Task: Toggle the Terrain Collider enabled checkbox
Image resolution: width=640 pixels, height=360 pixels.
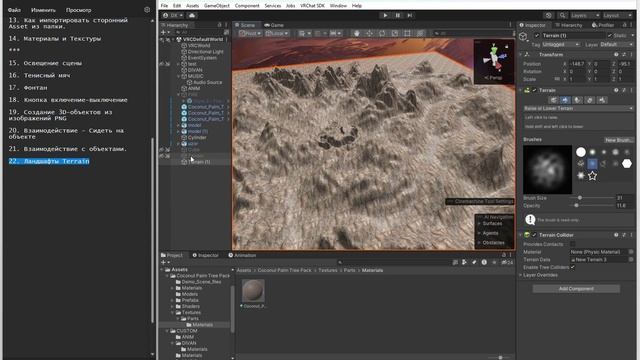Action: pyautogui.click(x=534, y=235)
